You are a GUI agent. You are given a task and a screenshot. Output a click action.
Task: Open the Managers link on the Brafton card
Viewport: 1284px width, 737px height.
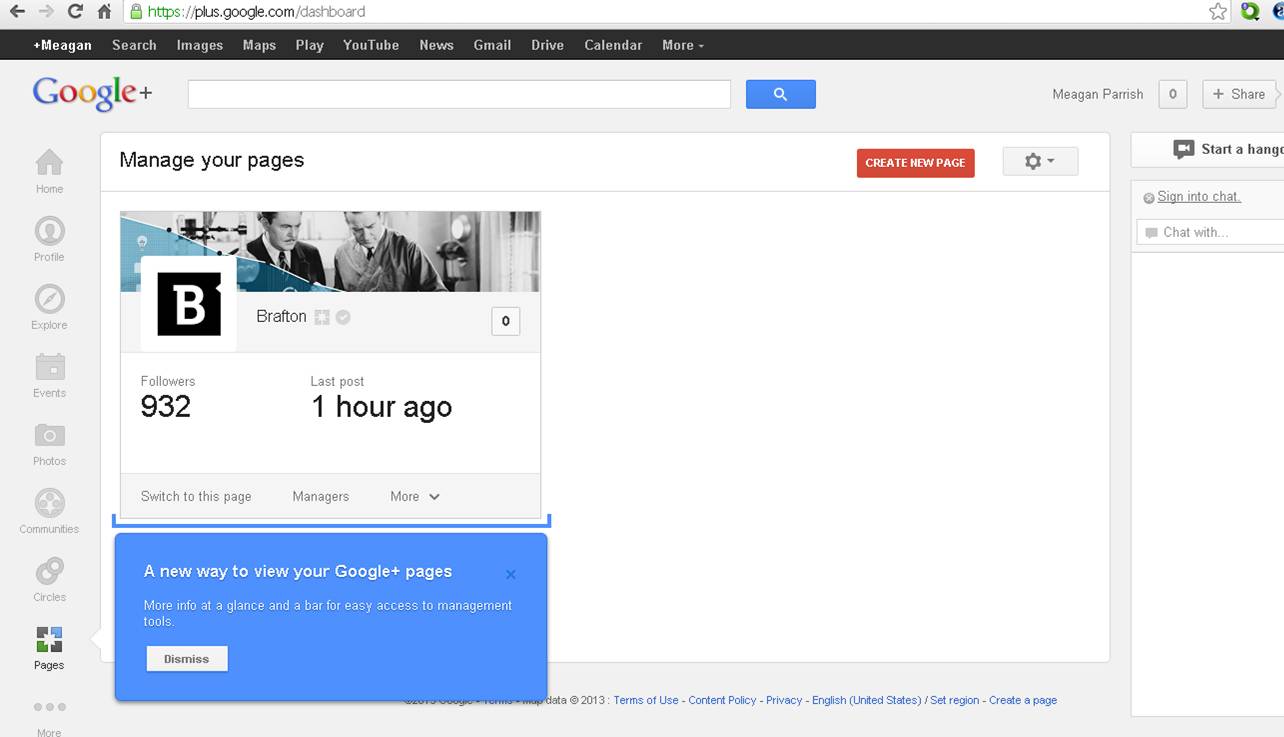(321, 496)
